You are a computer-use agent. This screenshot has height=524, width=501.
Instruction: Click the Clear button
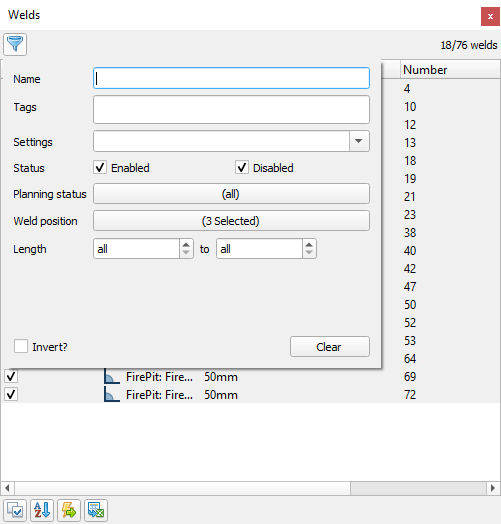330,347
